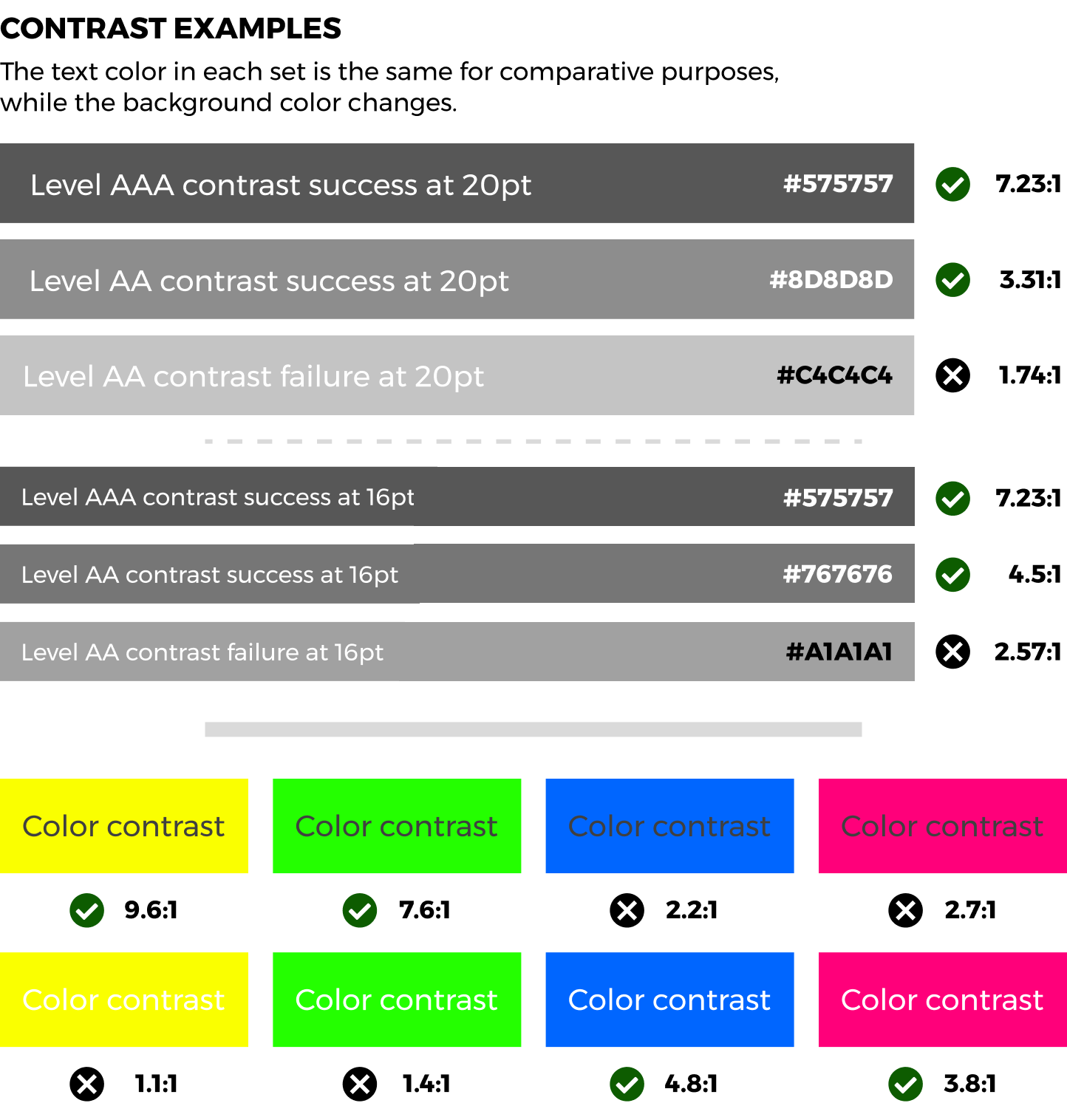Viewport: 1067px width, 1120px height.
Task: Select the pink swatch with dark text
Action: coord(943,826)
